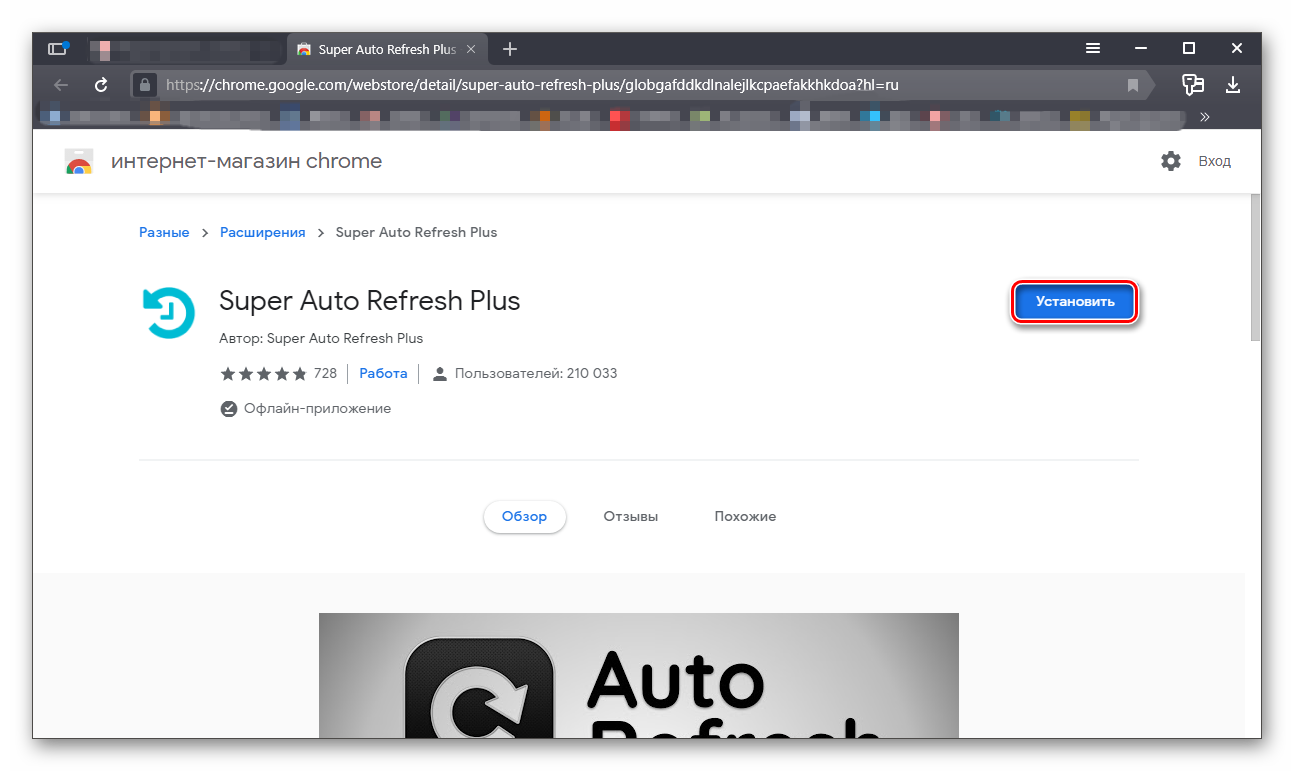Click the Вход sign-in link

point(1215,161)
